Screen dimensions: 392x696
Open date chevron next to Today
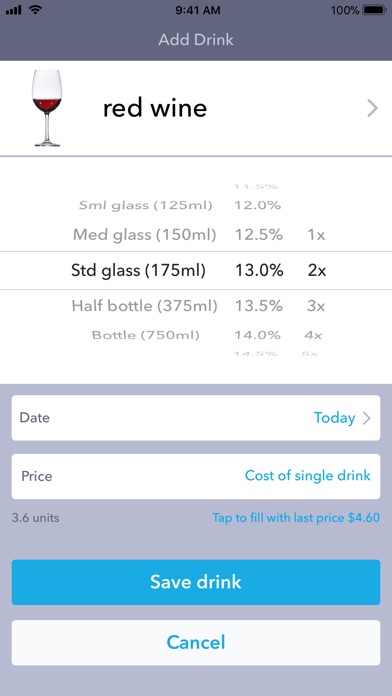tap(367, 418)
